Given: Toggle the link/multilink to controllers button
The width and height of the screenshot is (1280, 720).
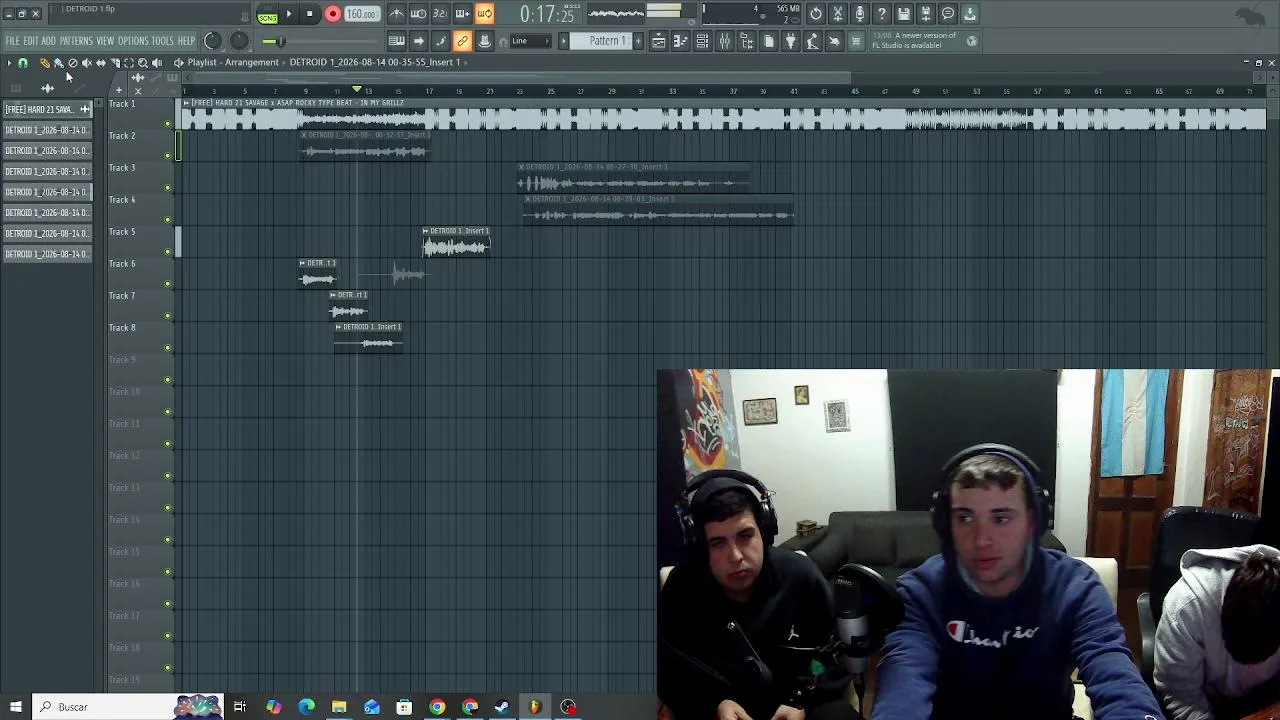Looking at the screenshot, I should pyautogui.click(x=462, y=41).
